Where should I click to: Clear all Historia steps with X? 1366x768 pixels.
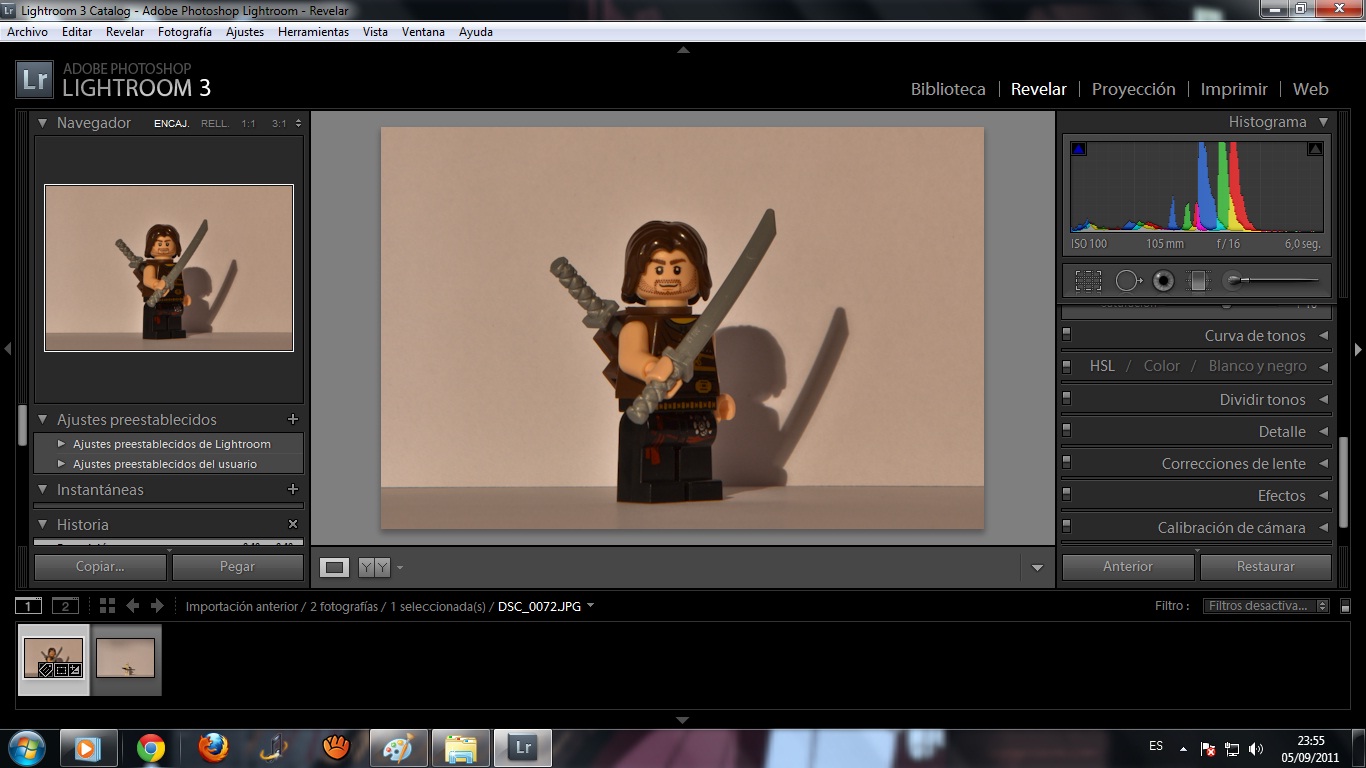[x=293, y=524]
